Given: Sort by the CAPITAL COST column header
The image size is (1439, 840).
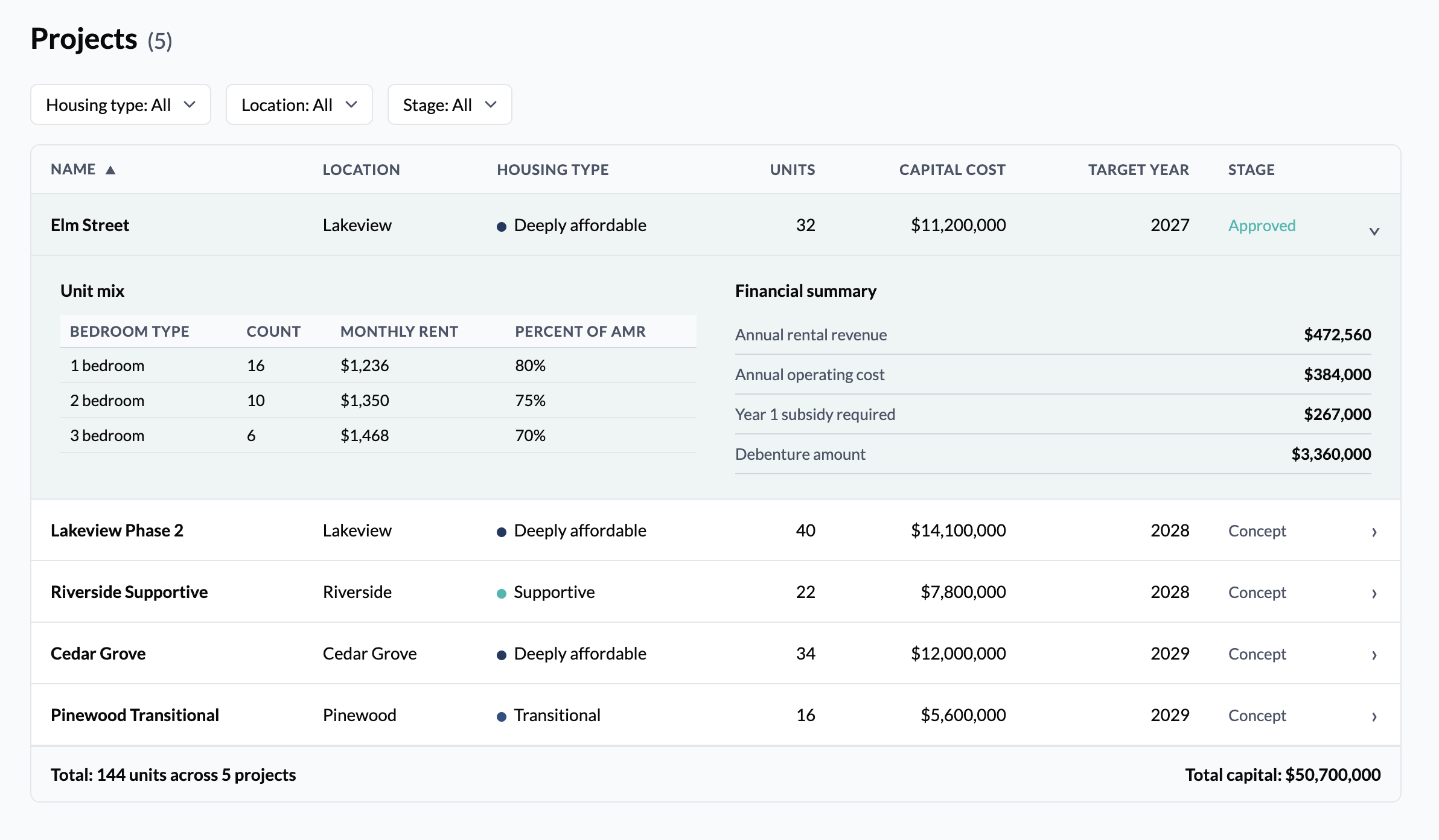Looking at the screenshot, I should [952, 170].
